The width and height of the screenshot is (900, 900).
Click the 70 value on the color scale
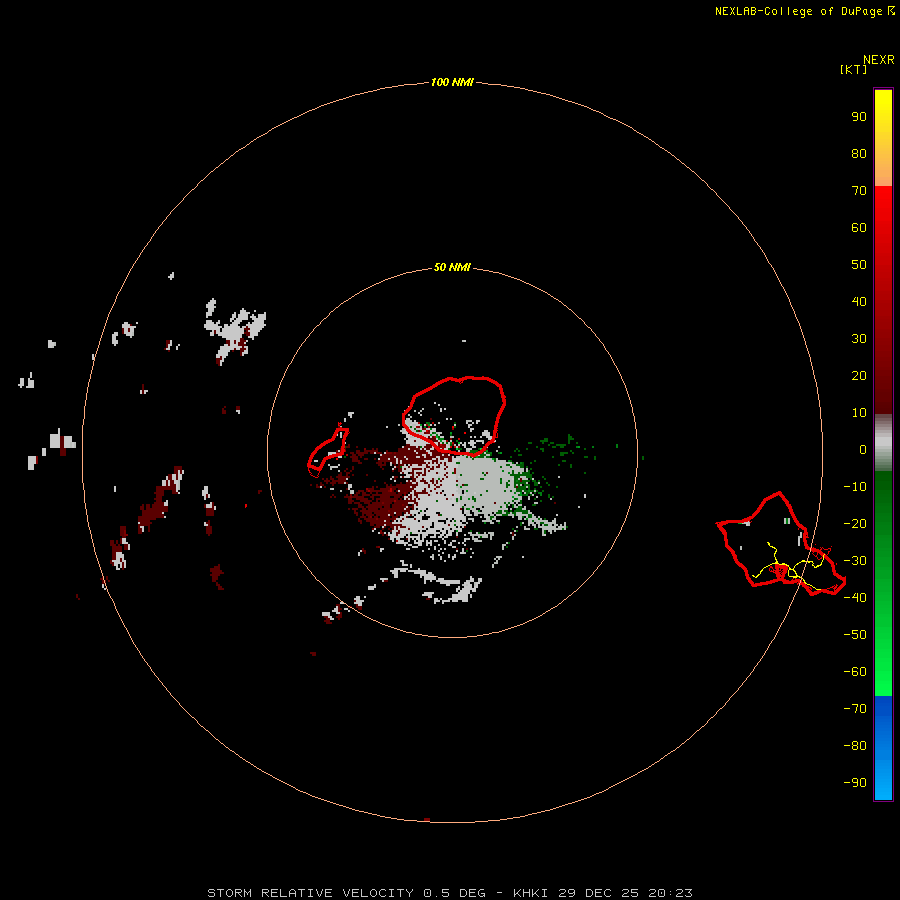pyautogui.click(x=859, y=191)
